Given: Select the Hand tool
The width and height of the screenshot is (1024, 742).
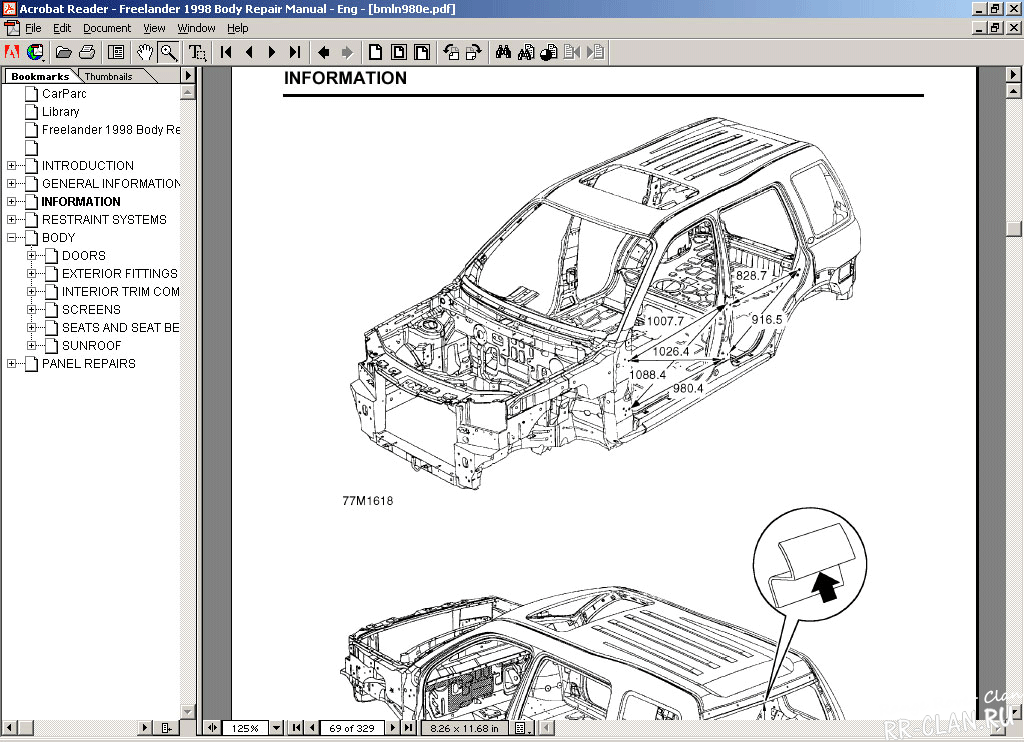Looking at the screenshot, I should (146, 52).
